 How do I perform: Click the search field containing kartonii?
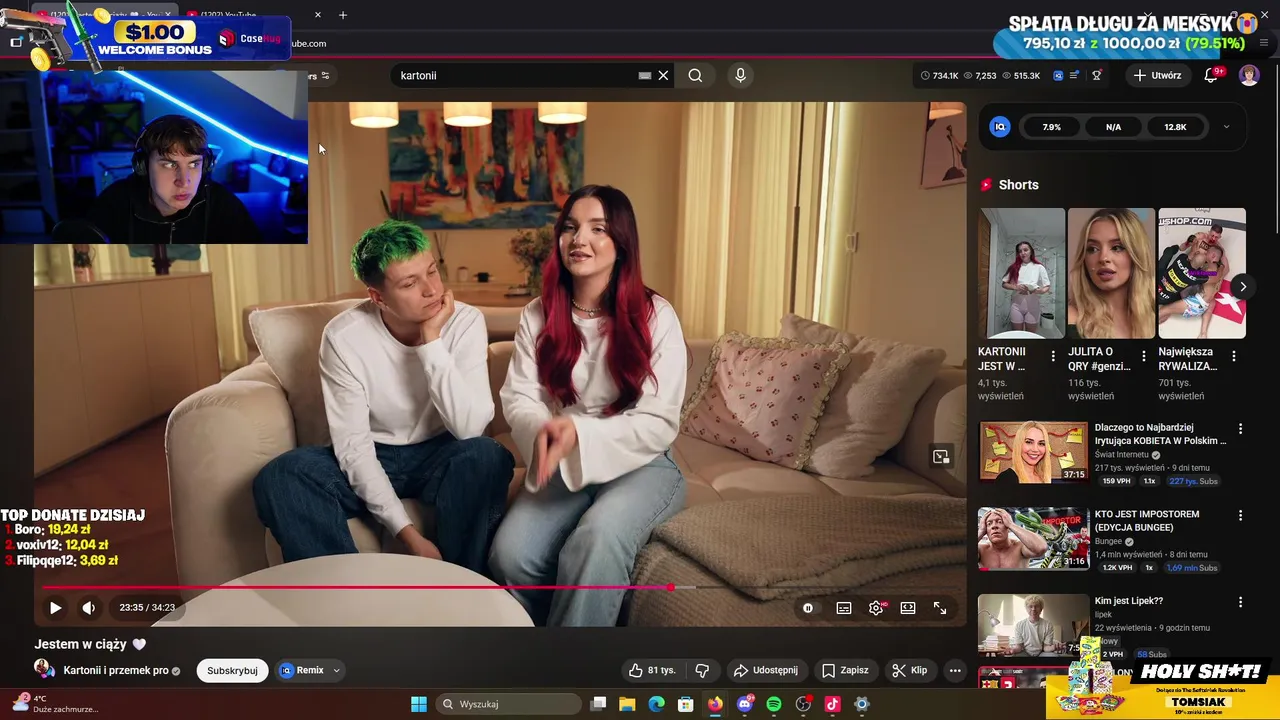pyautogui.click(x=515, y=75)
